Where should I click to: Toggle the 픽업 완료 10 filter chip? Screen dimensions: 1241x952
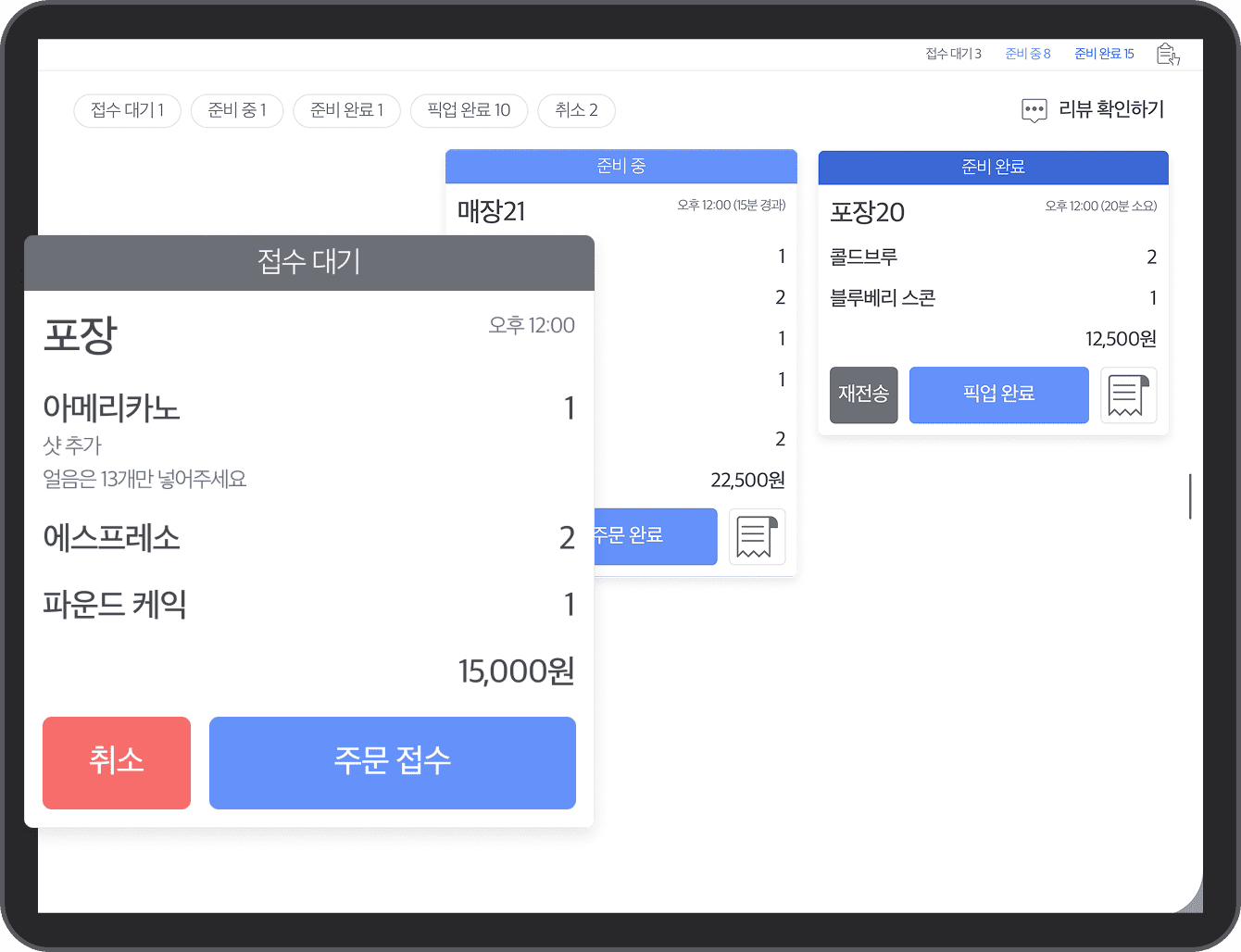(x=469, y=110)
